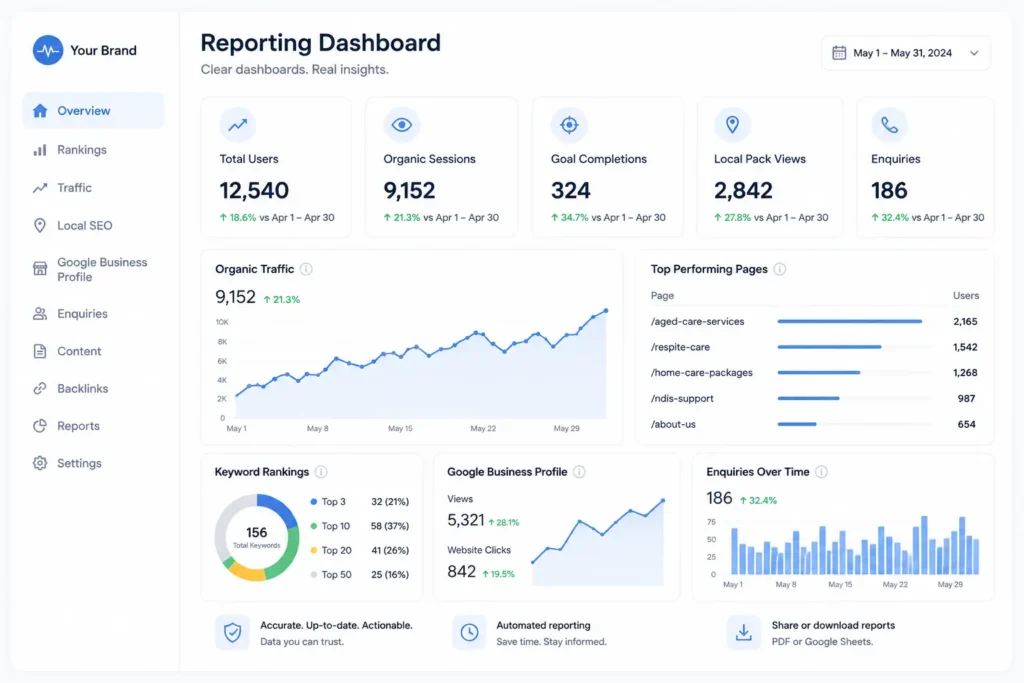Open the Reports sidebar label
This screenshot has height=683, width=1024.
tap(78, 426)
